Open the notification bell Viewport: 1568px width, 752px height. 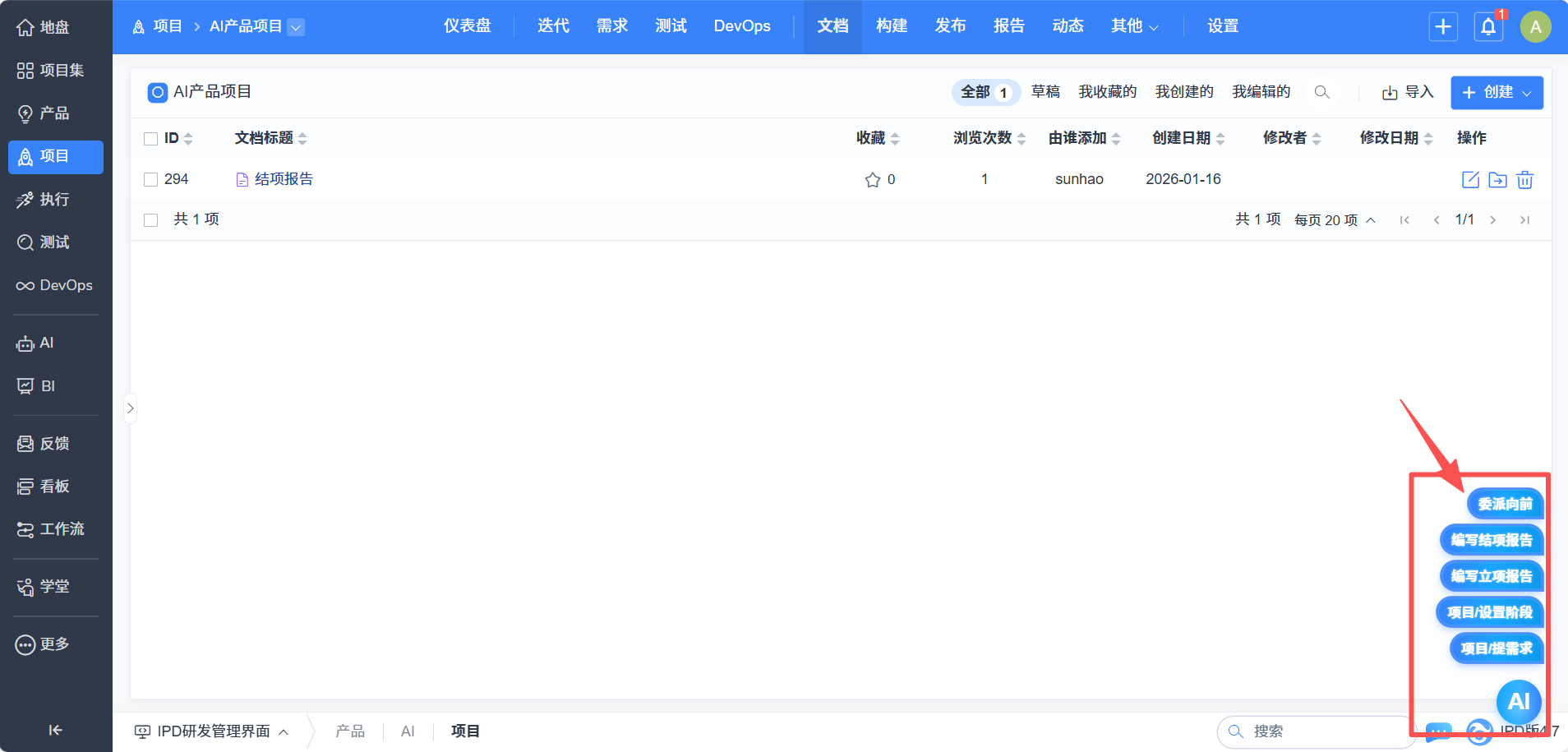(1488, 27)
